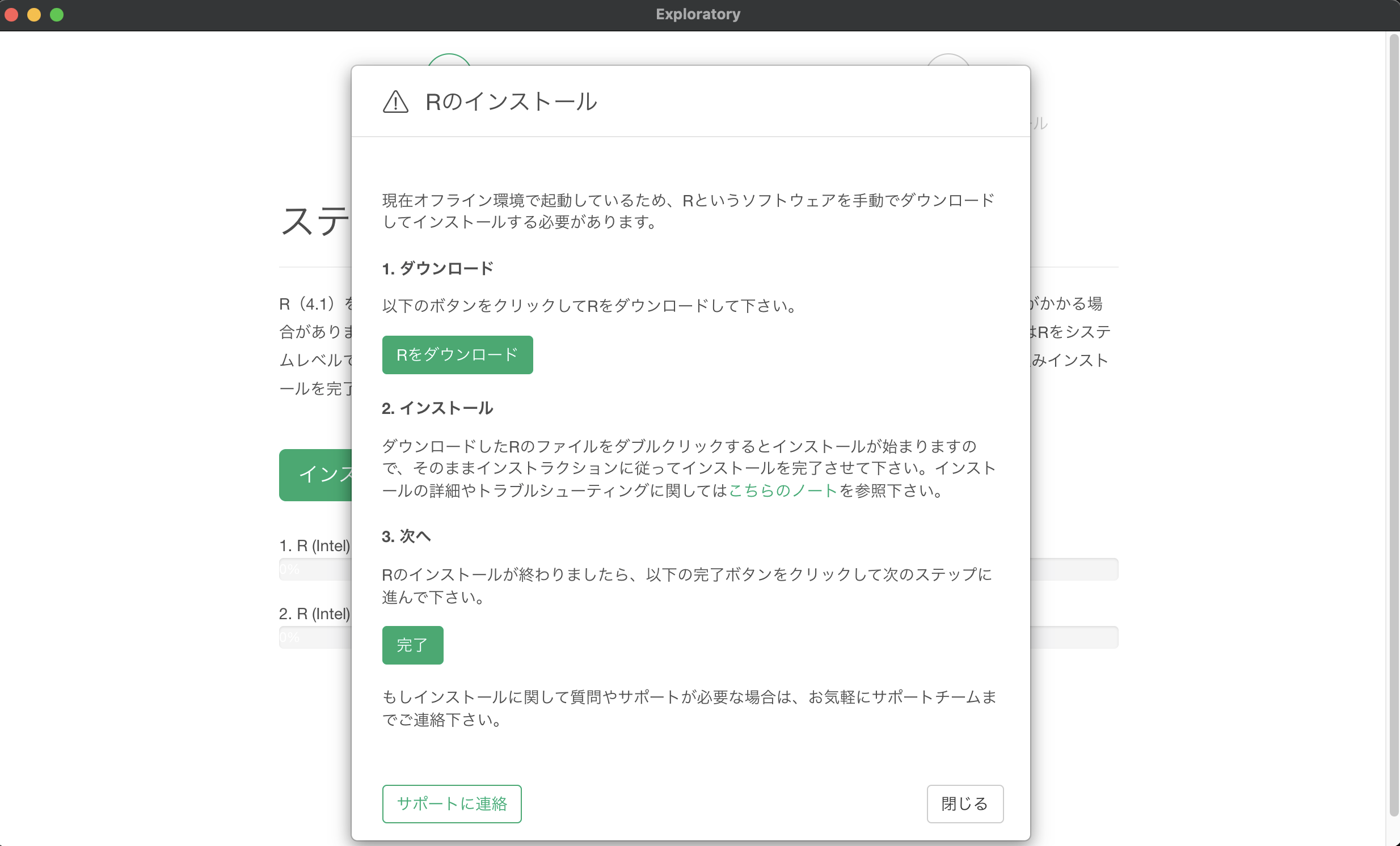This screenshot has height=846, width=1400.
Task: Click the 1. ダウンロード heading
Action: tap(437, 269)
